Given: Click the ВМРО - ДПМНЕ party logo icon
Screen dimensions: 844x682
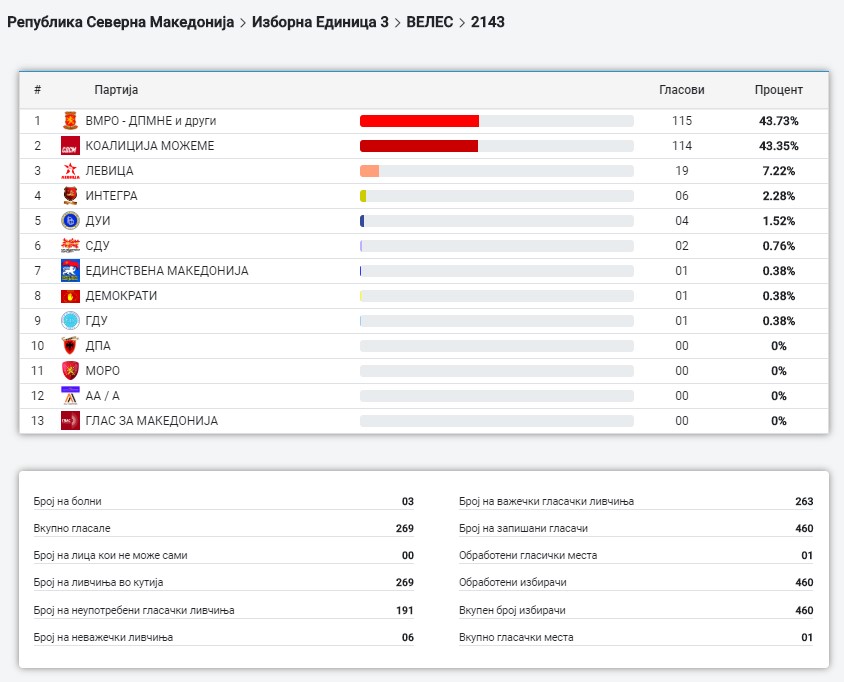Looking at the screenshot, I should tap(70, 121).
